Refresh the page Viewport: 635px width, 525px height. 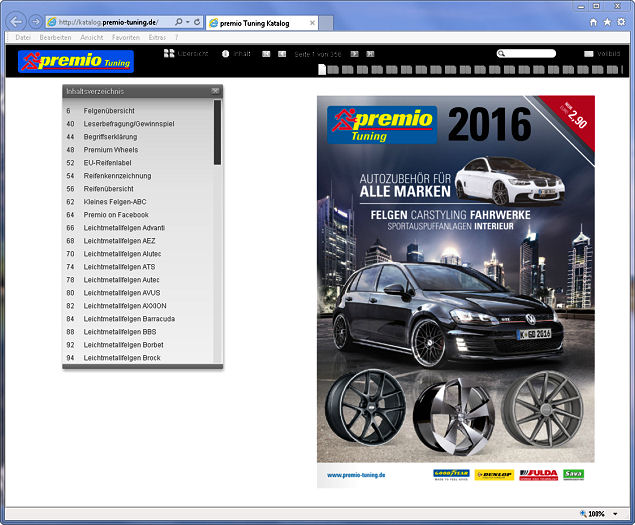coord(197,22)
